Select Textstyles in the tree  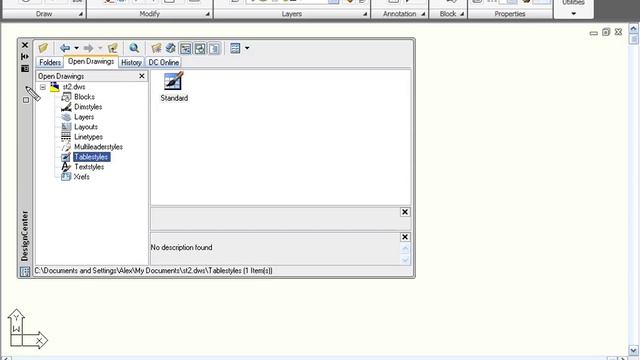click(x=89, y=167)
